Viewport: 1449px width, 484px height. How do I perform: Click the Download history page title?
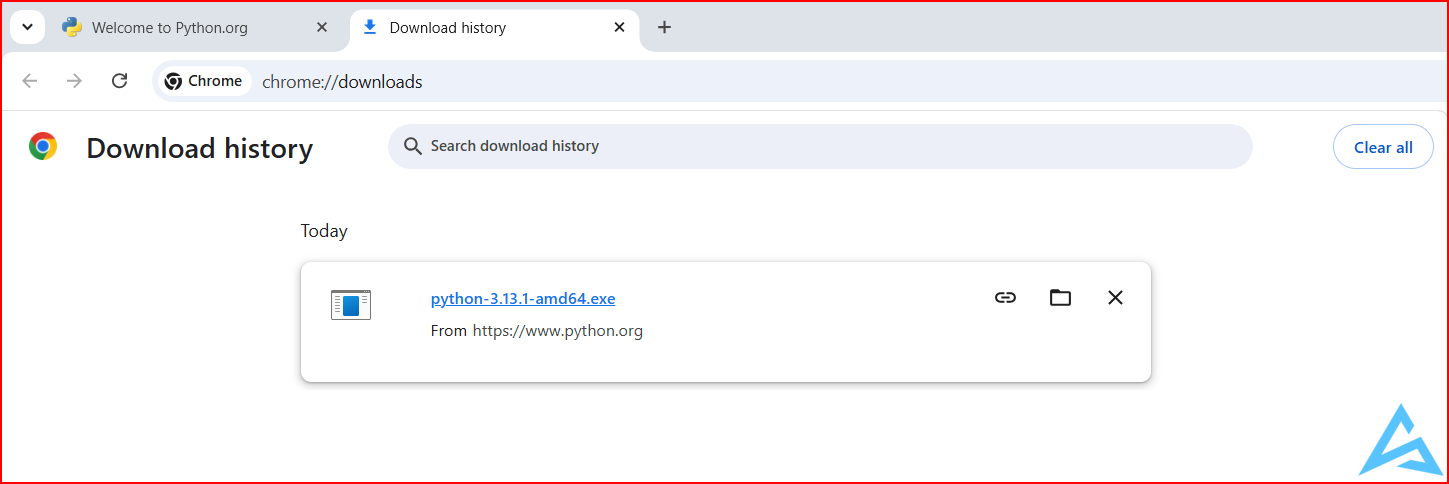coord(200,148)
